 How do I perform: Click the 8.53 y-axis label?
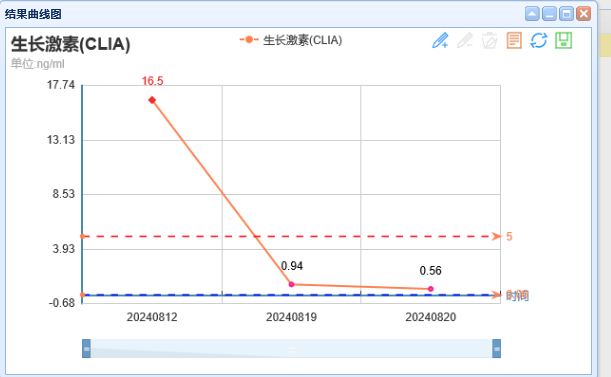coord(64,194)
